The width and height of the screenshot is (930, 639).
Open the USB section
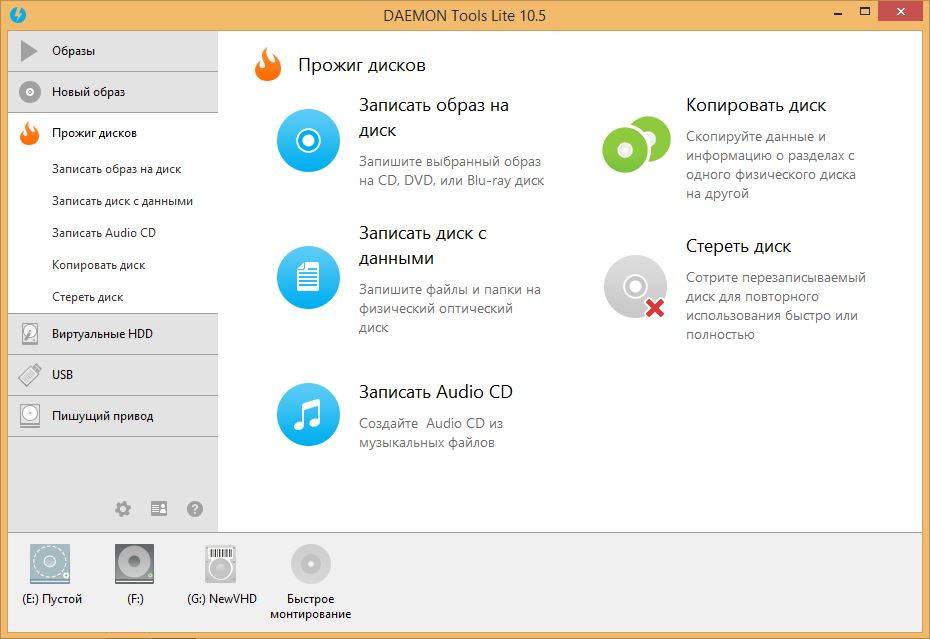click(x=113, y=375)
